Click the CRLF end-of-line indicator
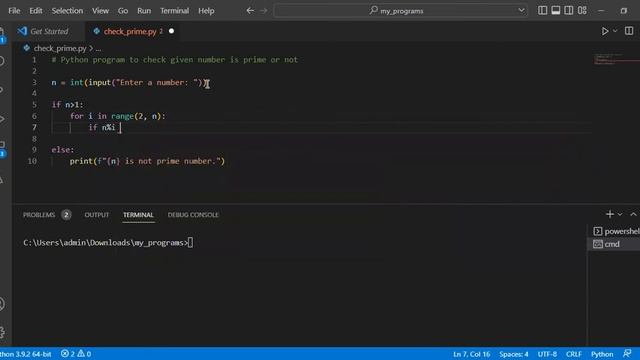 [x=573, y=354]
